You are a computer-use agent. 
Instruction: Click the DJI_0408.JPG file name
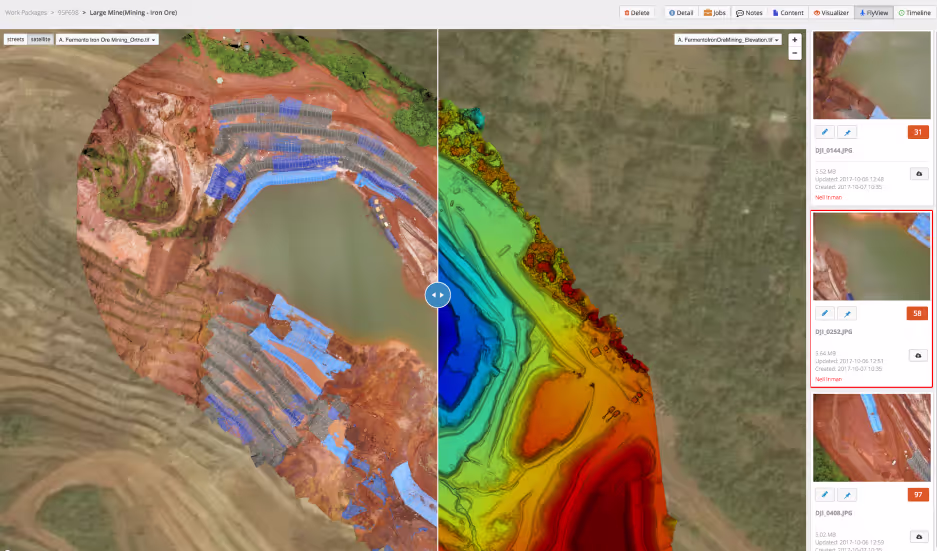[x=834, y=513]
